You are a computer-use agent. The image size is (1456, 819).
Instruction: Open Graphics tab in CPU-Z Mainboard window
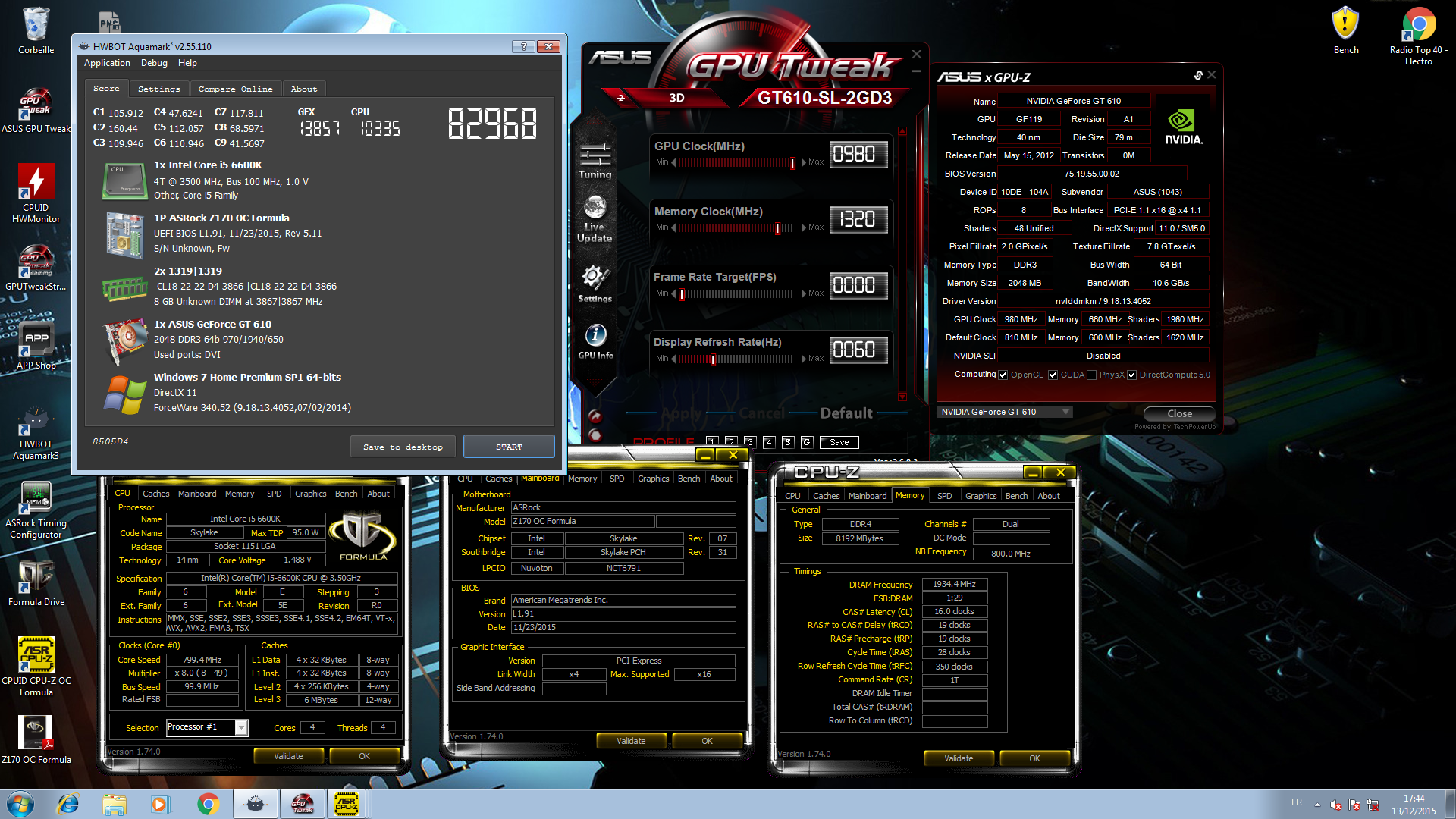[653, 479]
